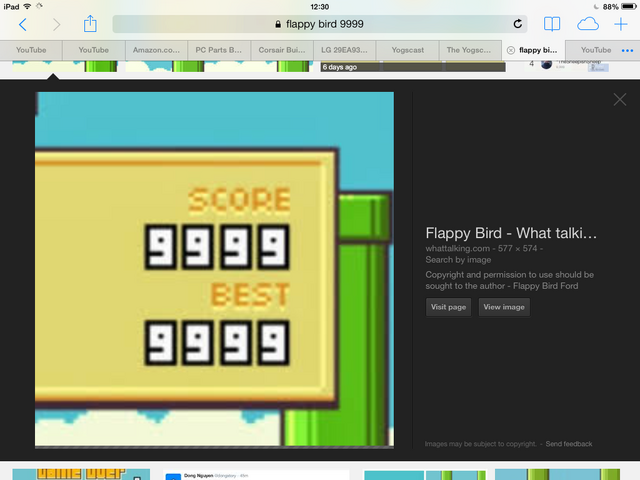Open the Search by image link

tap(458, 260)
